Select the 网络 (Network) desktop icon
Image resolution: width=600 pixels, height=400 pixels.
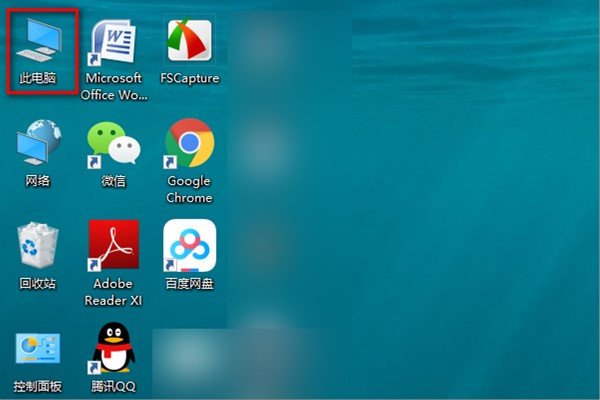[39, 142]
